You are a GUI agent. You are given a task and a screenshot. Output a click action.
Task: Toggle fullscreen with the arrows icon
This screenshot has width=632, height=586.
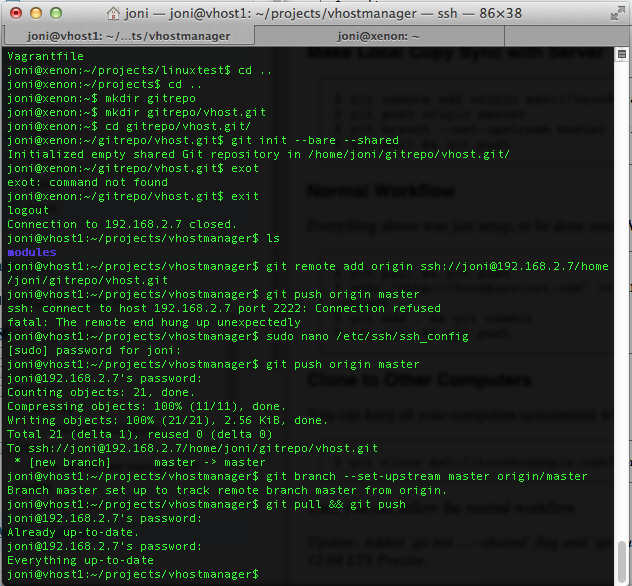(x=617, y=14)
